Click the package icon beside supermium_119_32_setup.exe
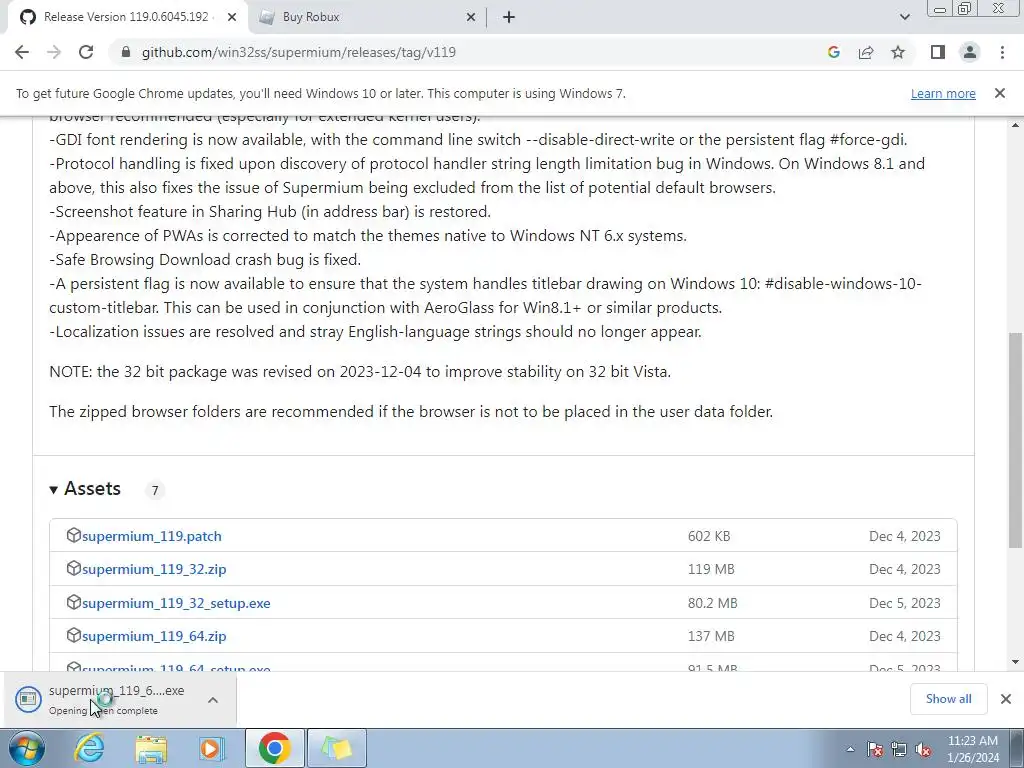Screen dimensions: 1024x768 pyautogui.click(x=73, y=602)
